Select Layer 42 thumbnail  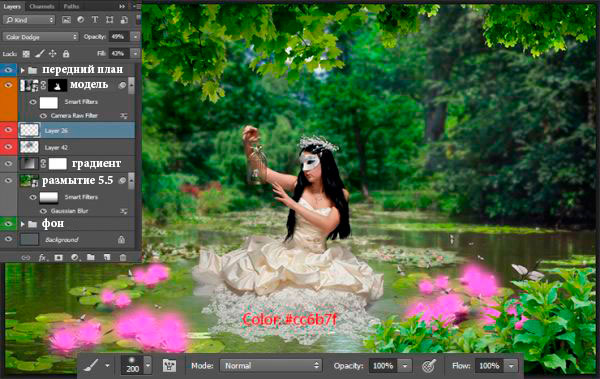(29, 147)
